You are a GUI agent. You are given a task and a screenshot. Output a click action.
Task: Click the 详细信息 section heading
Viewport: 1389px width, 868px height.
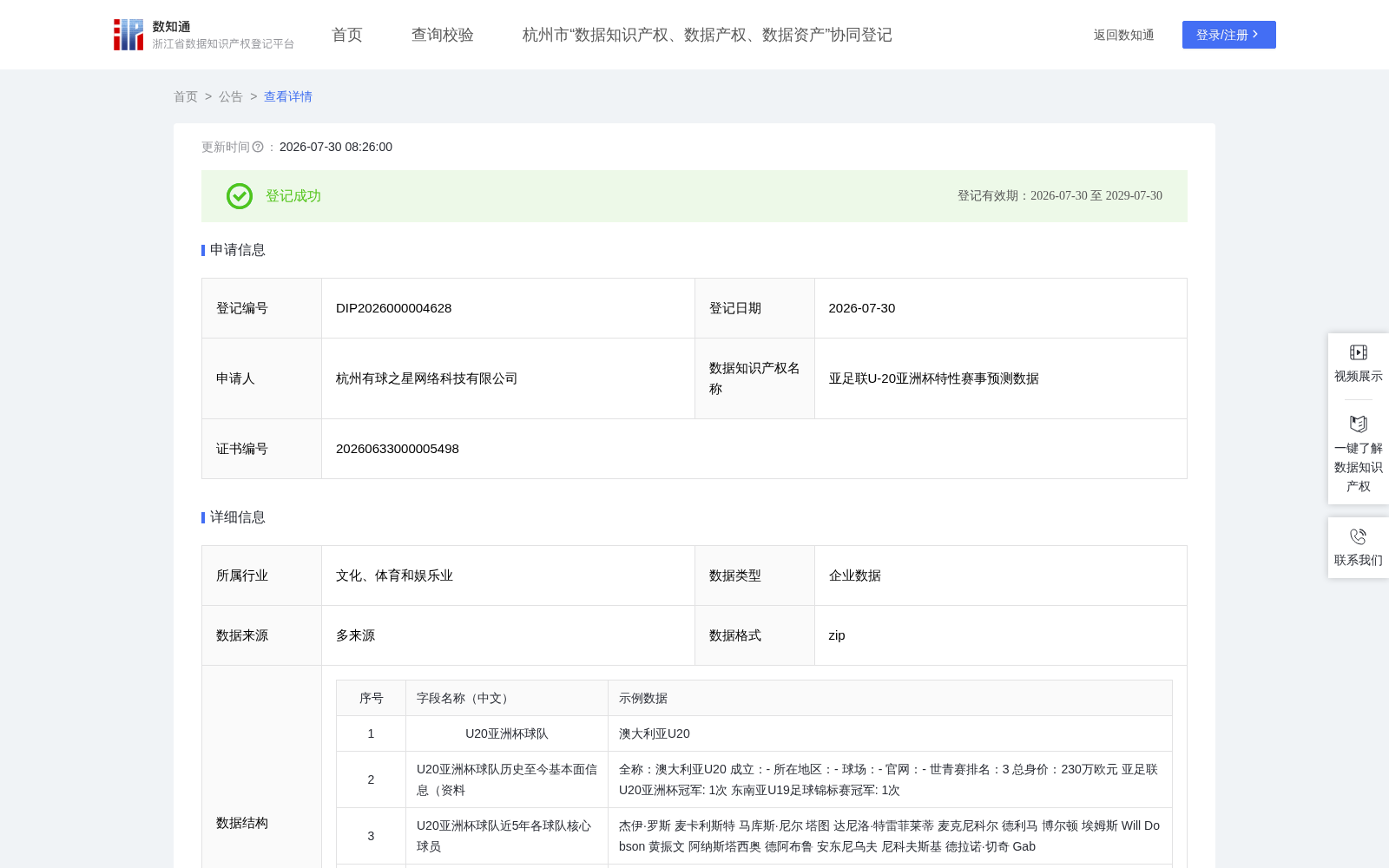tap(238, 517)
